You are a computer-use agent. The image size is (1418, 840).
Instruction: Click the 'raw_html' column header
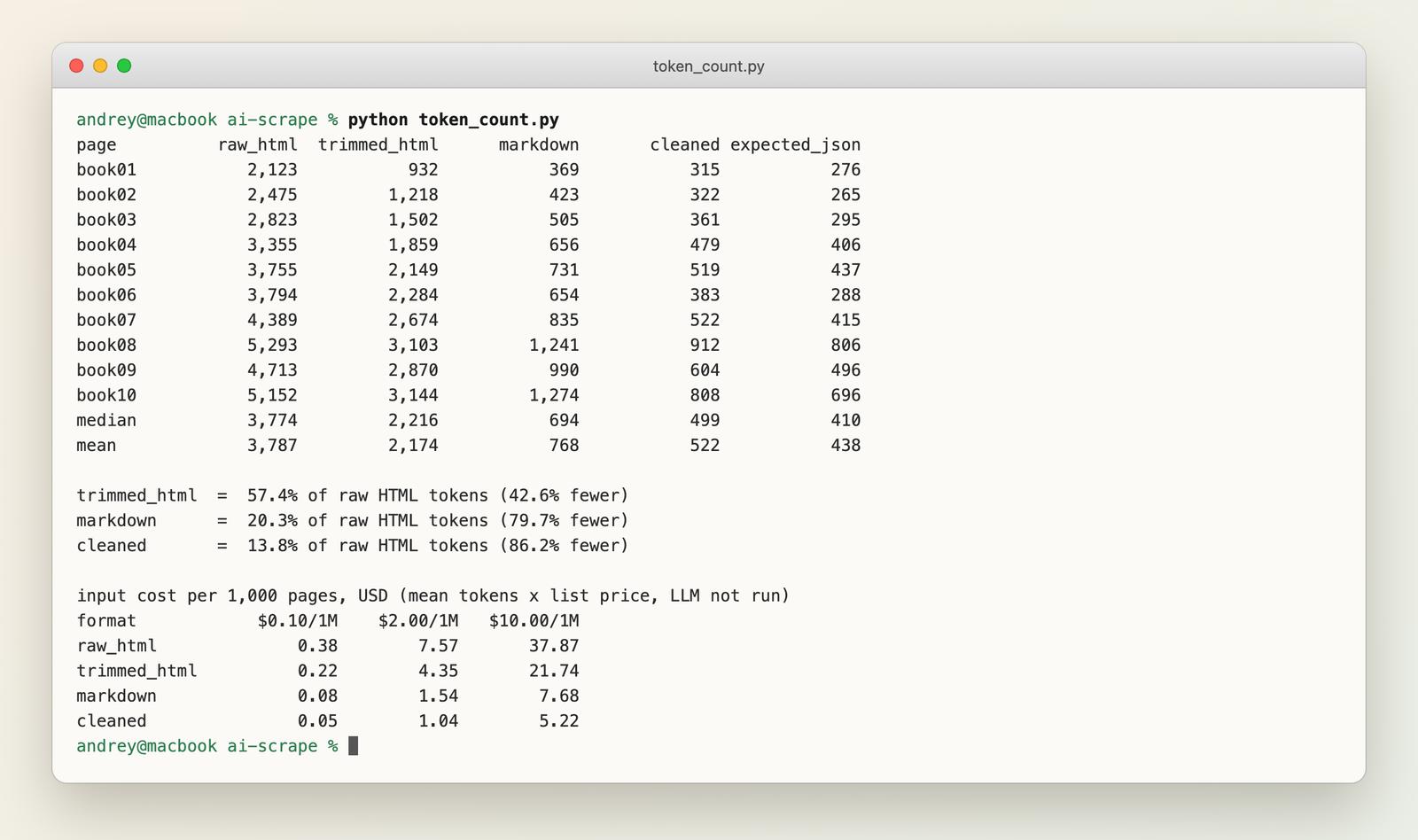pyautogui.click(x=258, y=144)
